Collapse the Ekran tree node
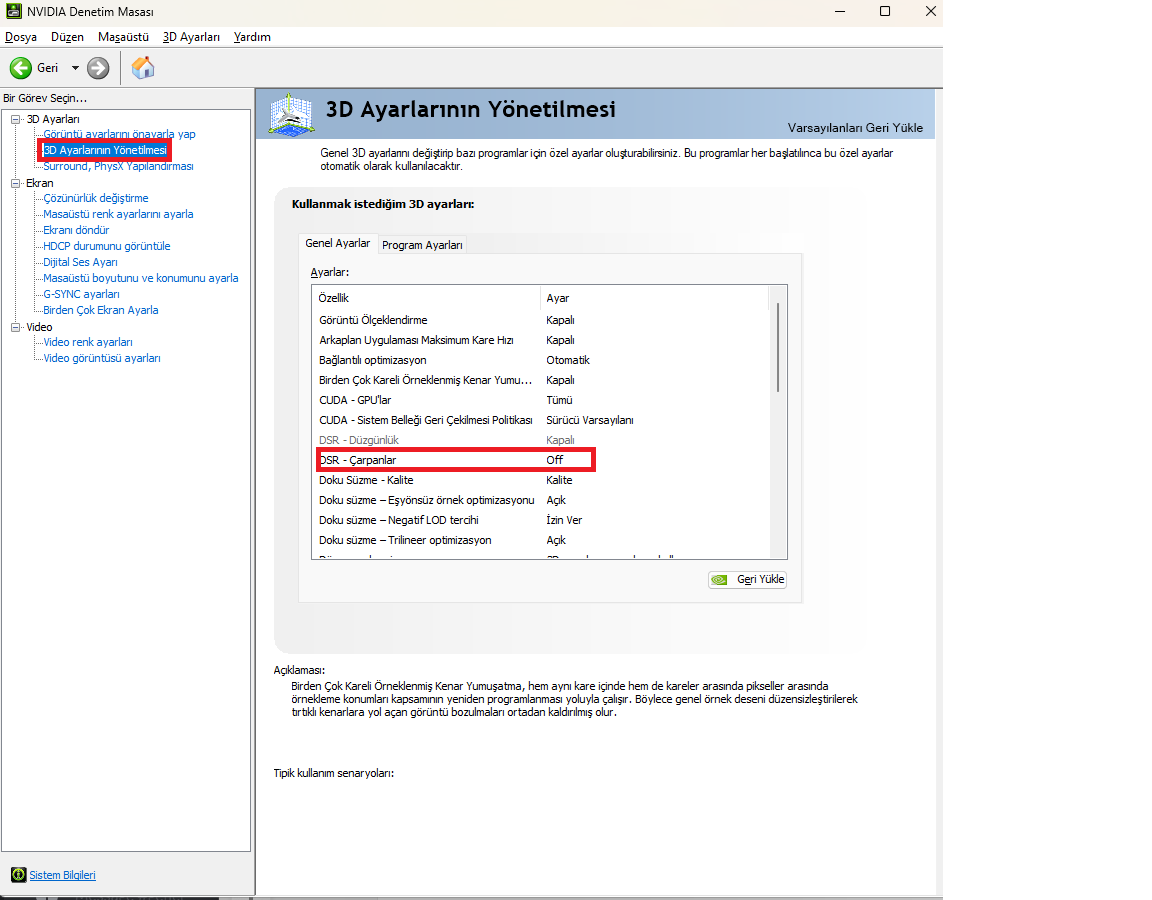 pos(15,183)
